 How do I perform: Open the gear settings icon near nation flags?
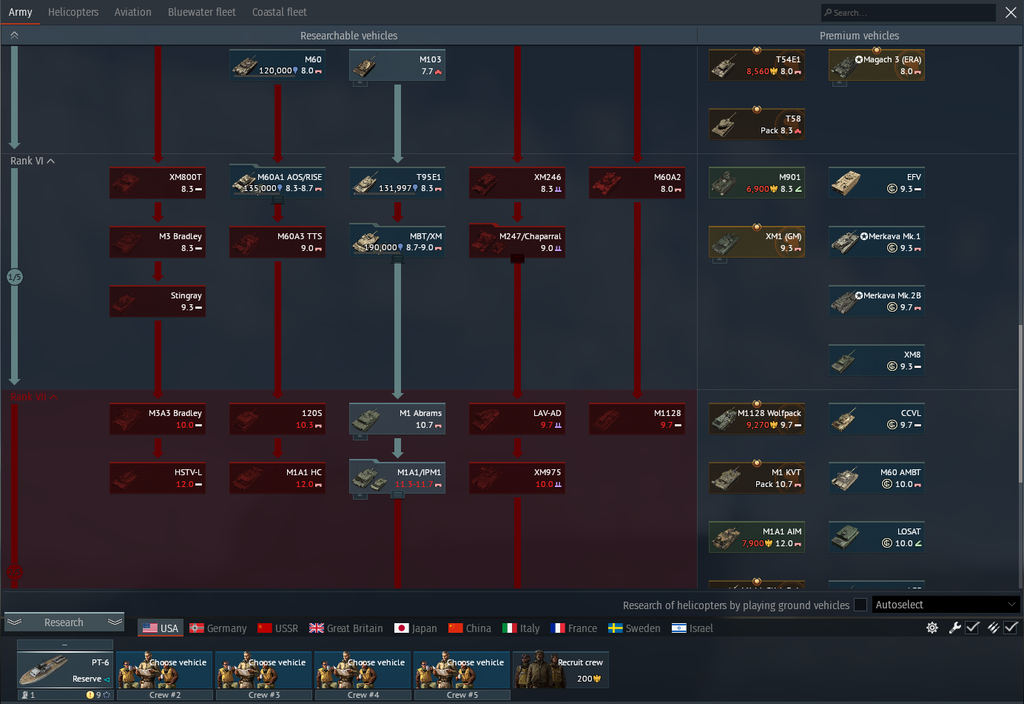tap(932, 628)
